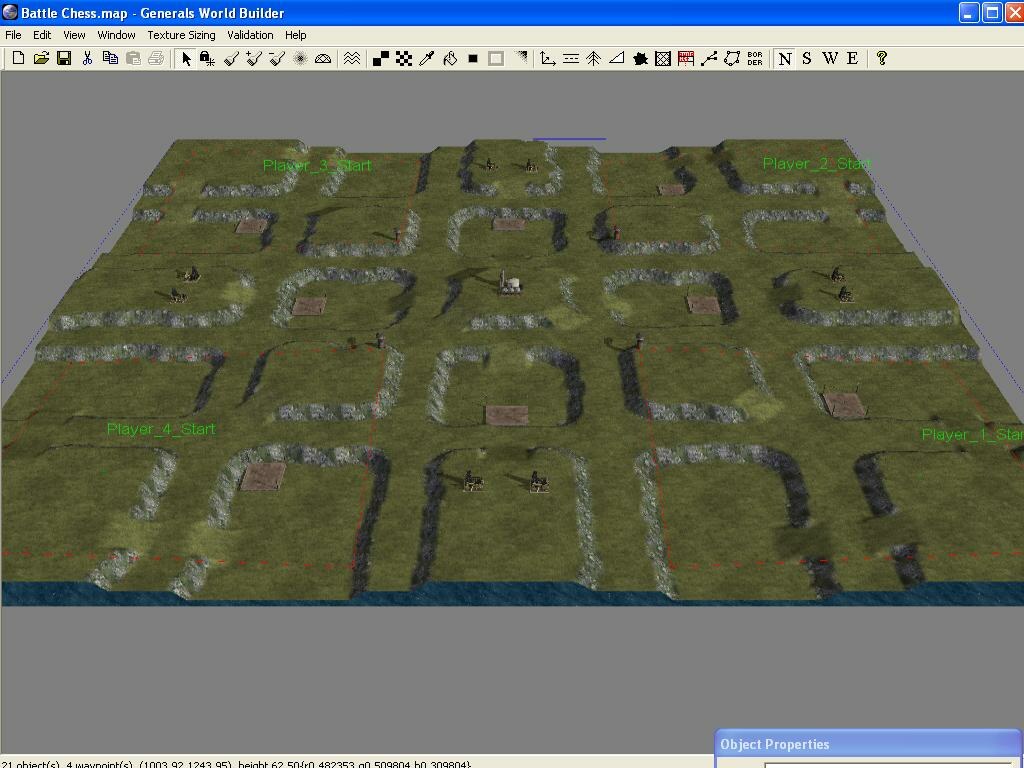Screen dimensions: 1024x768
Task: Open the Edit menu
Action: [x=42, y=35]
